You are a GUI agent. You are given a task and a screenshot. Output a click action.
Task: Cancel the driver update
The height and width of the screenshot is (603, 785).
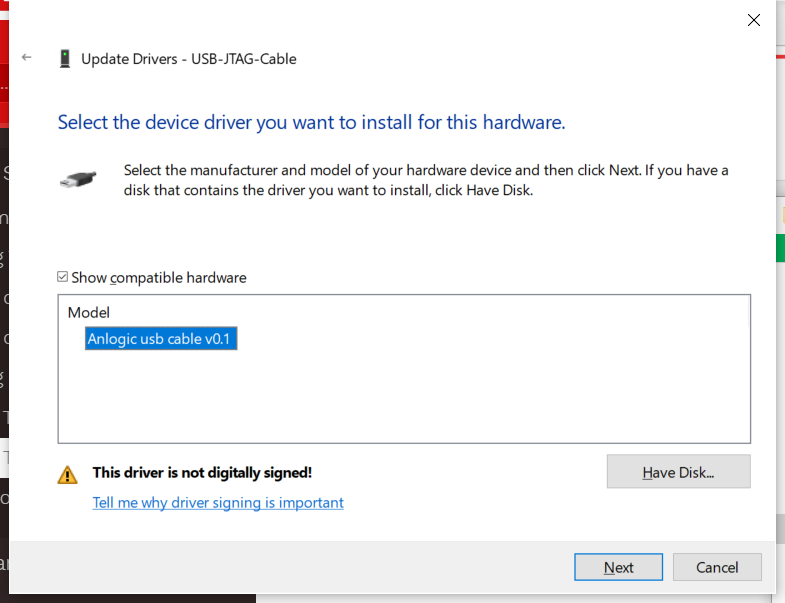pos(717,567)
